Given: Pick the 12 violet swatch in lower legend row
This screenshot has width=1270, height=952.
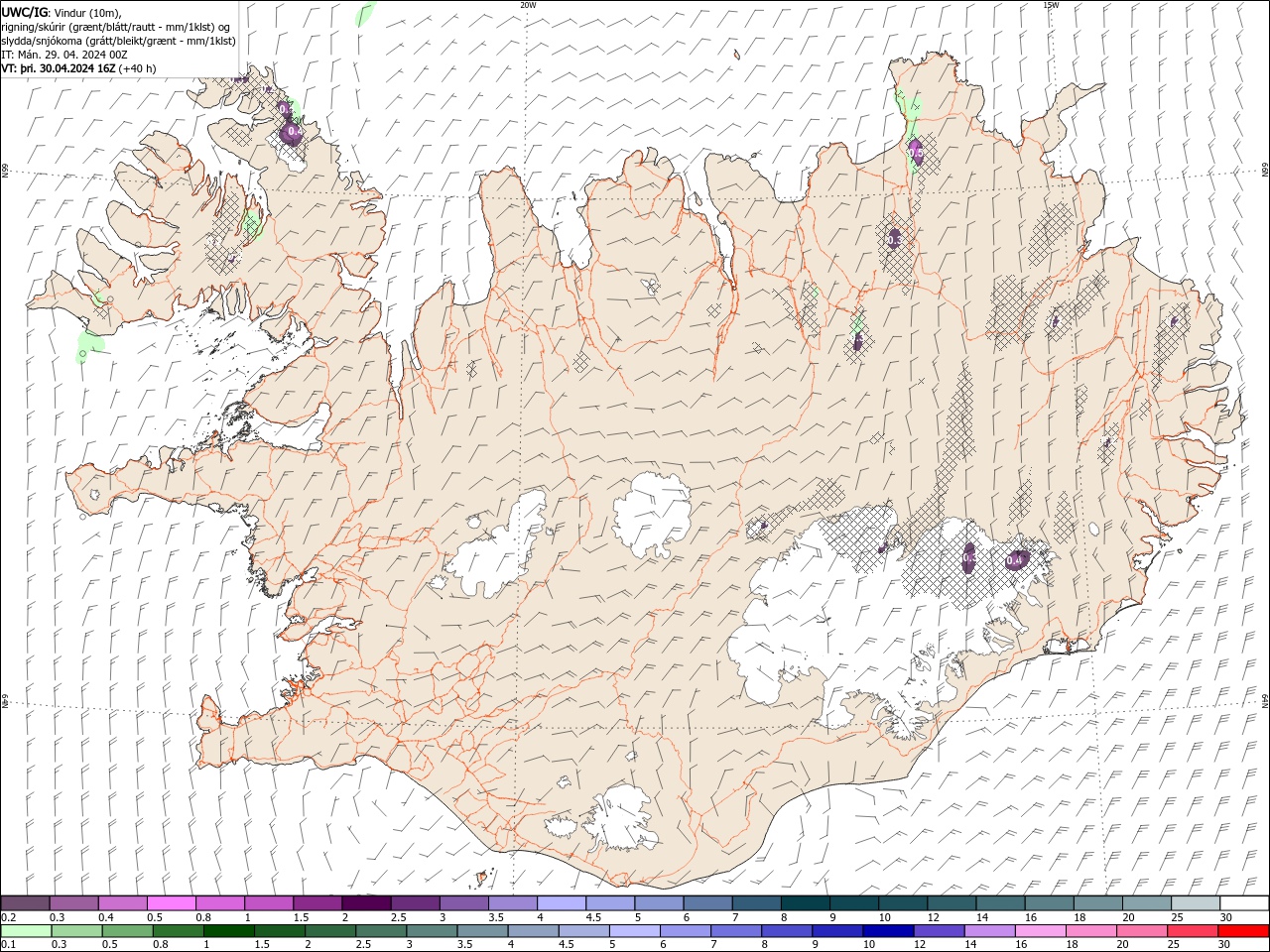Looking at the screenshot, I should pyautogui.click(x=938, y=931).
